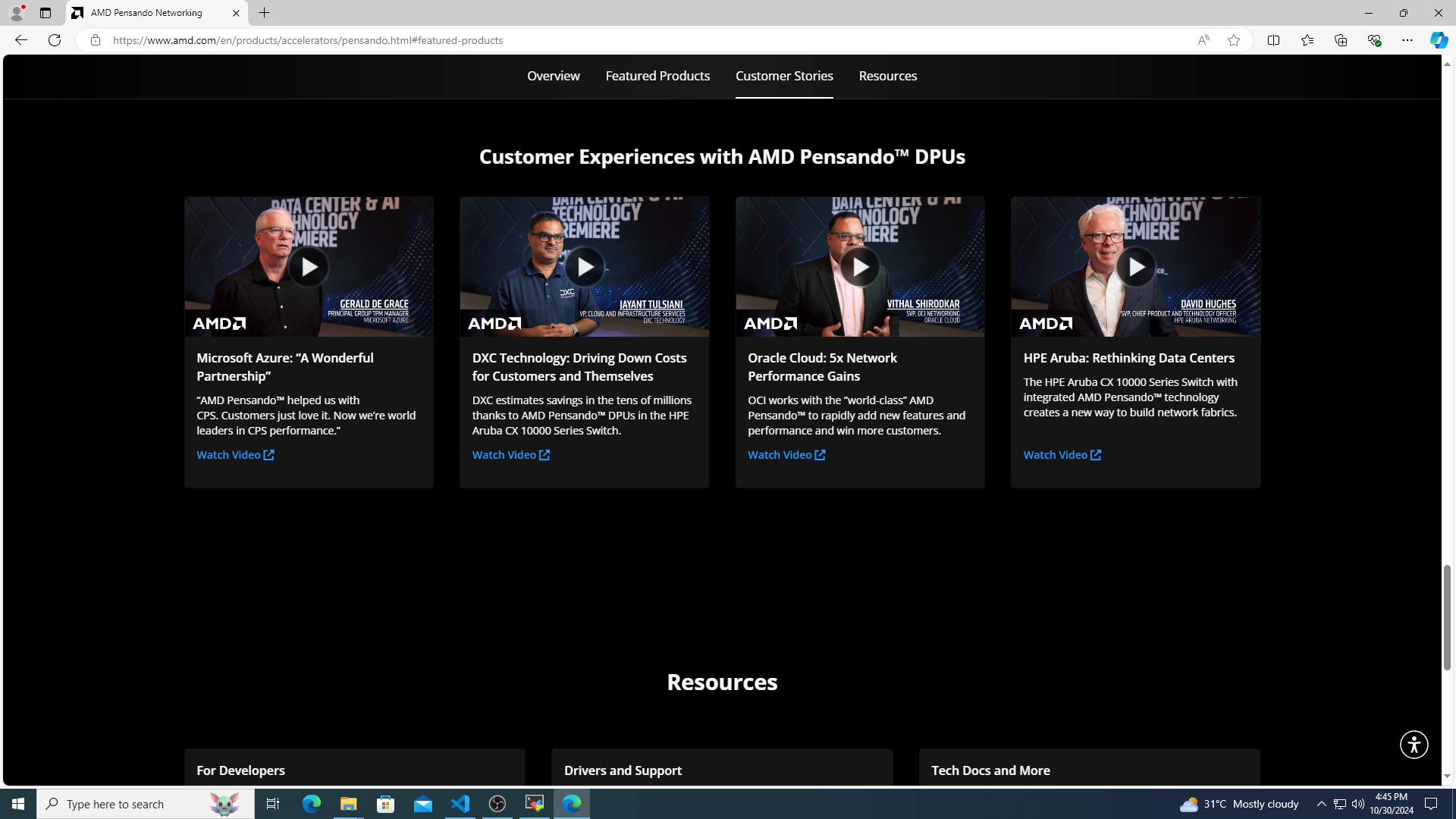
Task: Show hidden system tray icons
Action: pos(1321,804)
